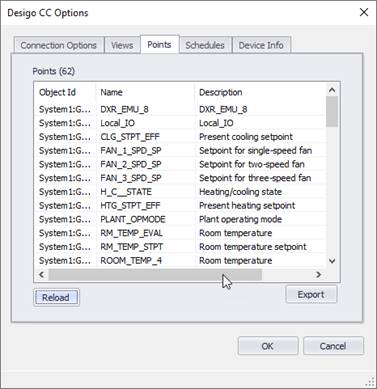Screen dimensions: 377x389
Task: Switch to the Device Info tab
Action: click(x=261, y=45)
